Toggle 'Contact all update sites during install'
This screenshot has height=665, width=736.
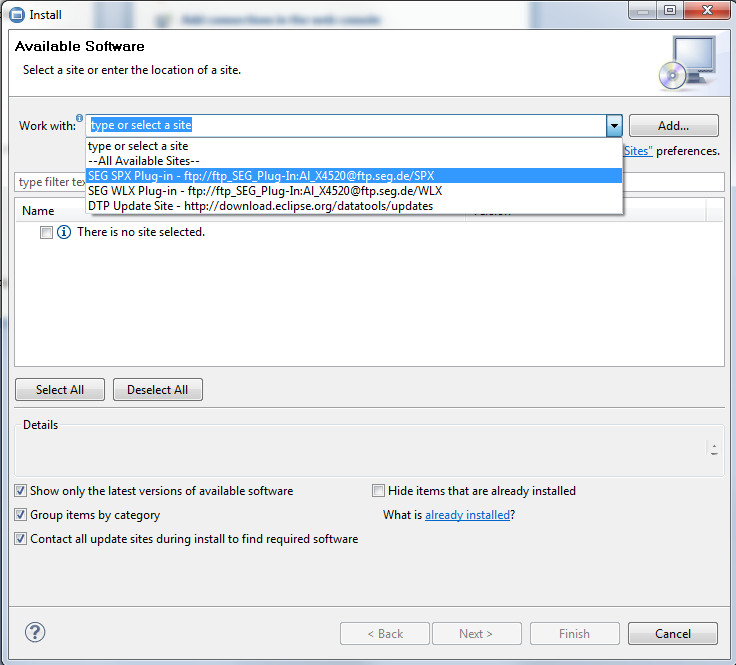coord(21,539)
